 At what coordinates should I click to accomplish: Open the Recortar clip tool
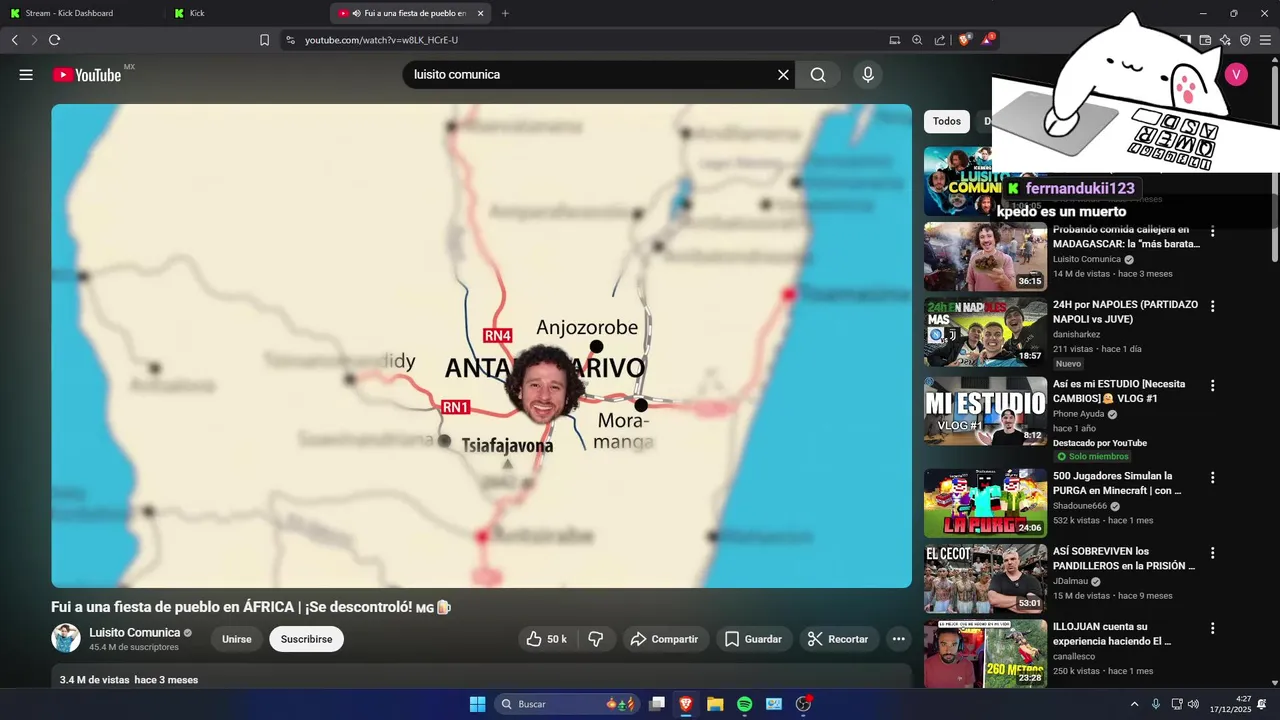click(x=838, y=639)
